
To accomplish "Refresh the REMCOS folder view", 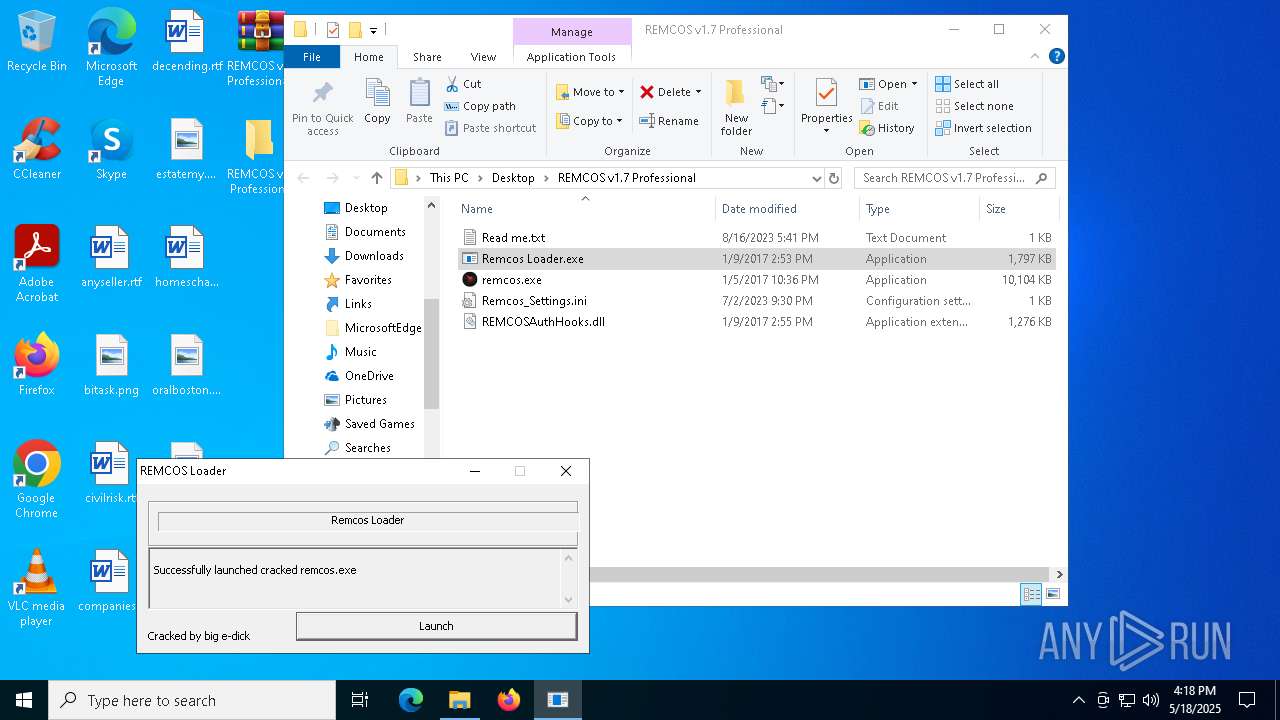I will click(834, 178).
